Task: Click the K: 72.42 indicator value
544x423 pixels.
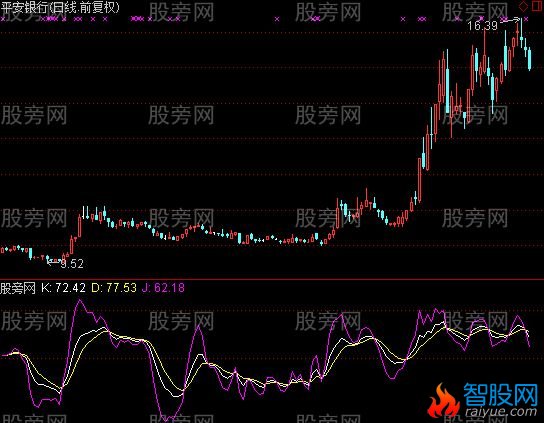Action: pyautogui.click(x=63, y=288)
